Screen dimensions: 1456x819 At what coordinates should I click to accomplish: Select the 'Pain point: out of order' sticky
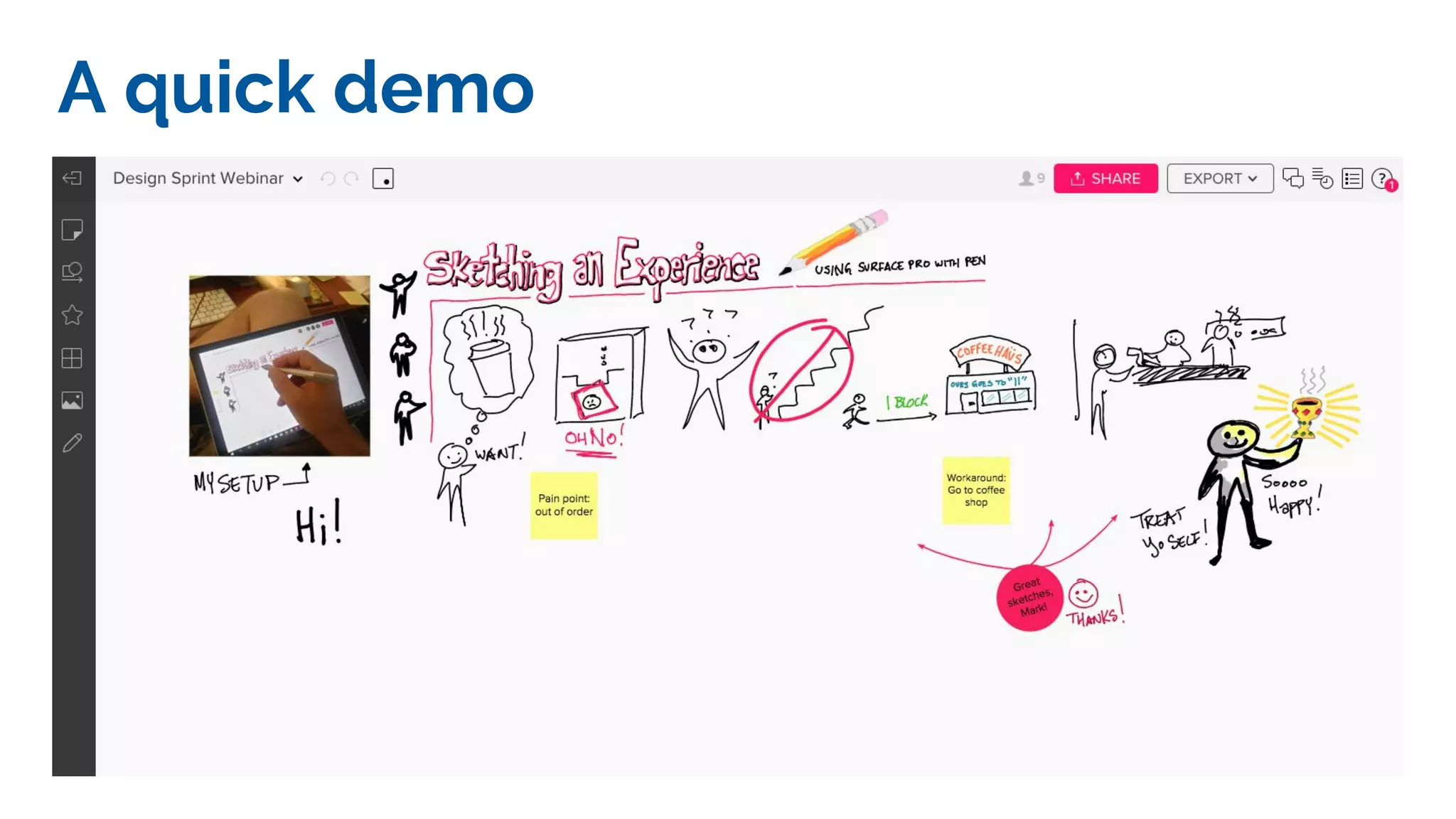click(564, 505)
